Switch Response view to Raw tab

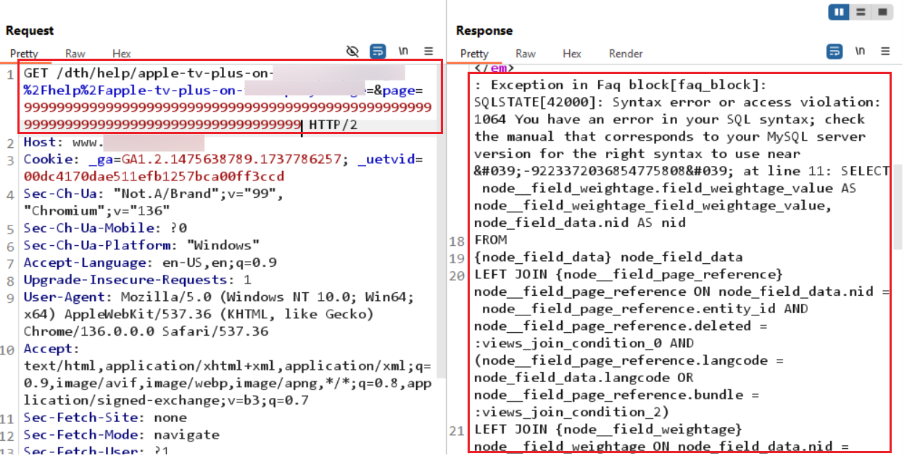coord(525,54)
